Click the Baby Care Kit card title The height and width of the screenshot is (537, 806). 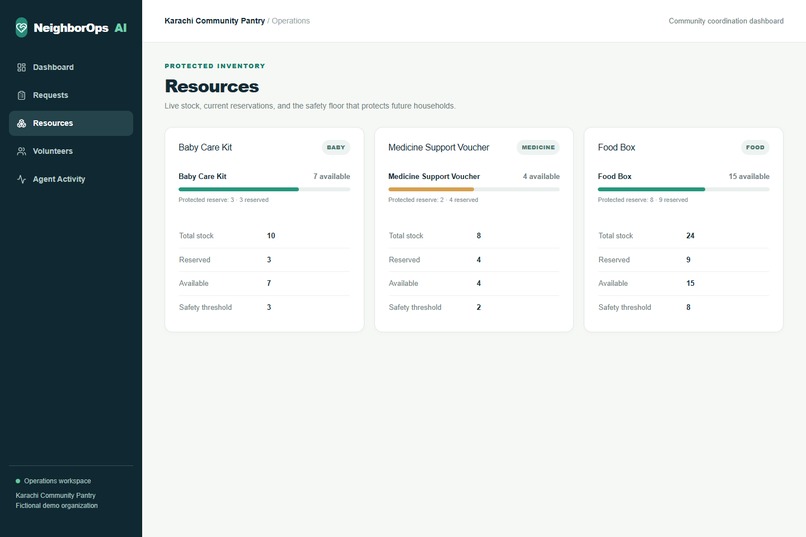(205, 147)
